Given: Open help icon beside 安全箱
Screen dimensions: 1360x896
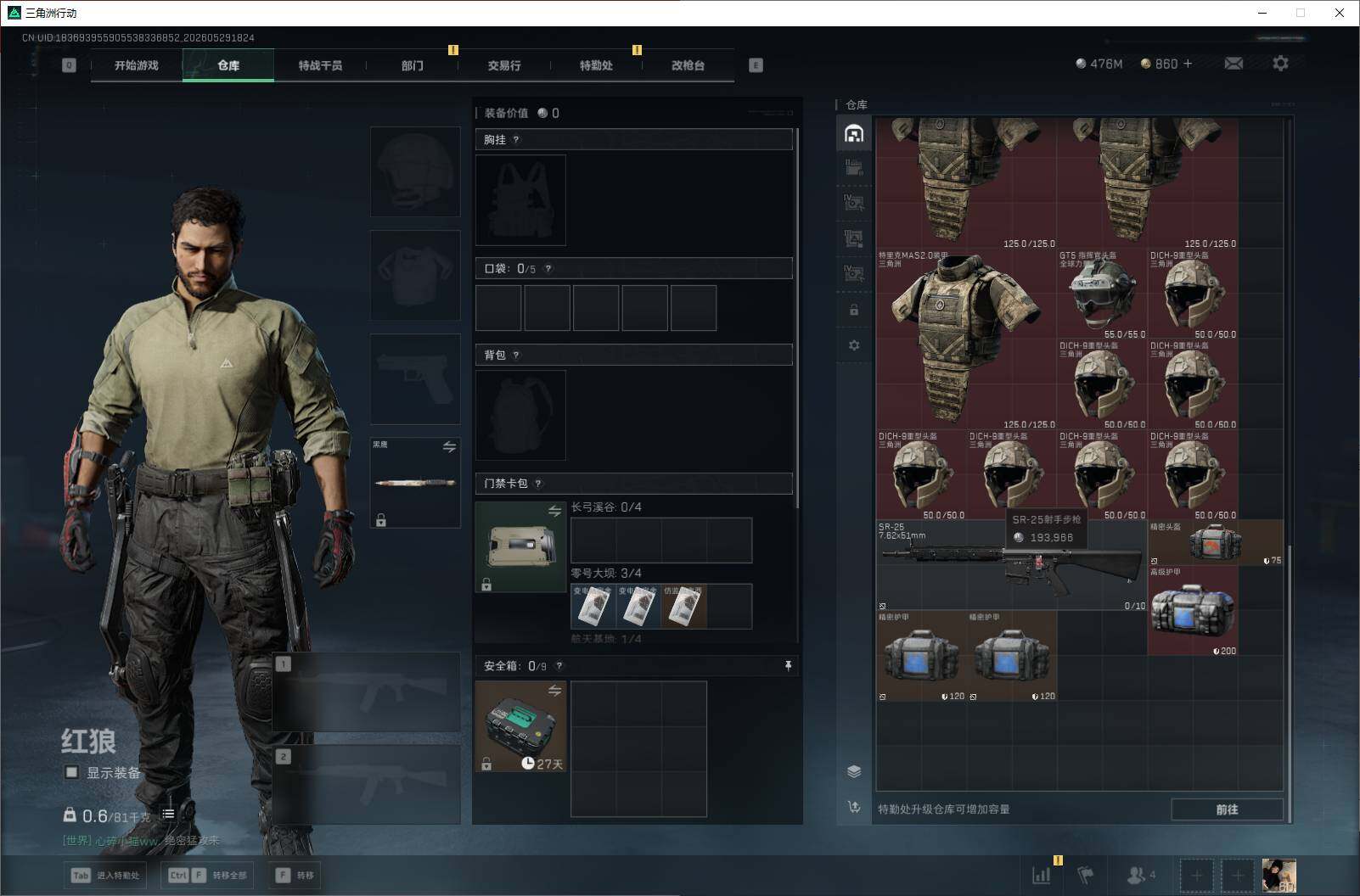Looking at the screenshot, I should coord(559,666).
